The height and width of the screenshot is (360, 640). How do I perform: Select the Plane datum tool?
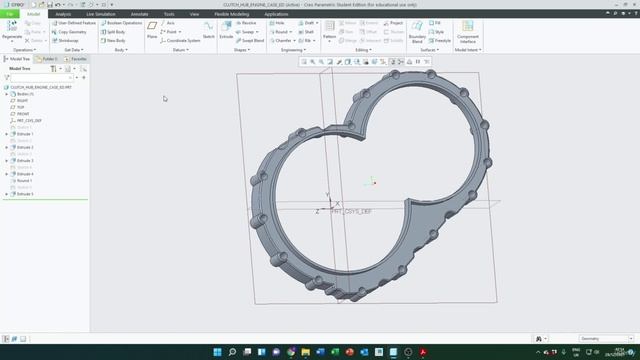click(152, 30)
